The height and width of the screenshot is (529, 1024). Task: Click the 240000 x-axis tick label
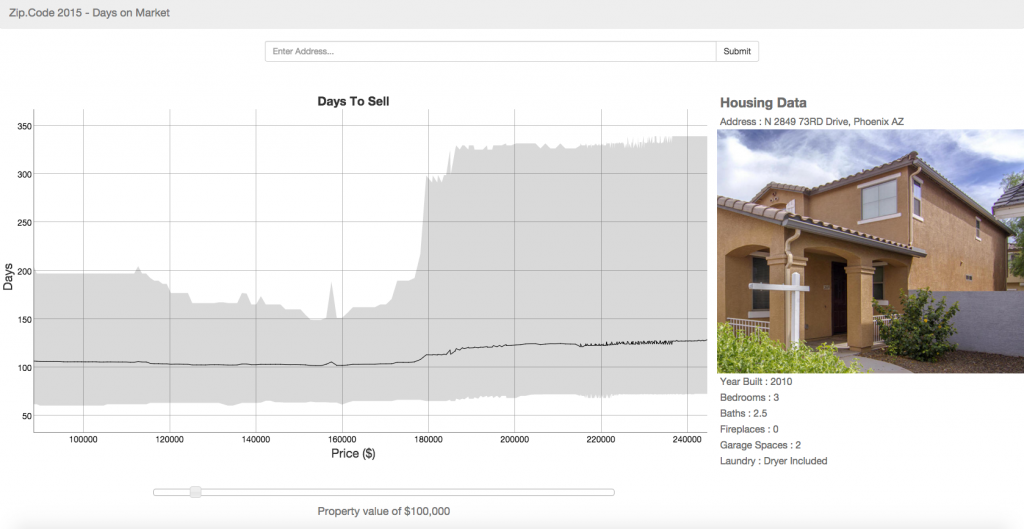tap(686, 440)
